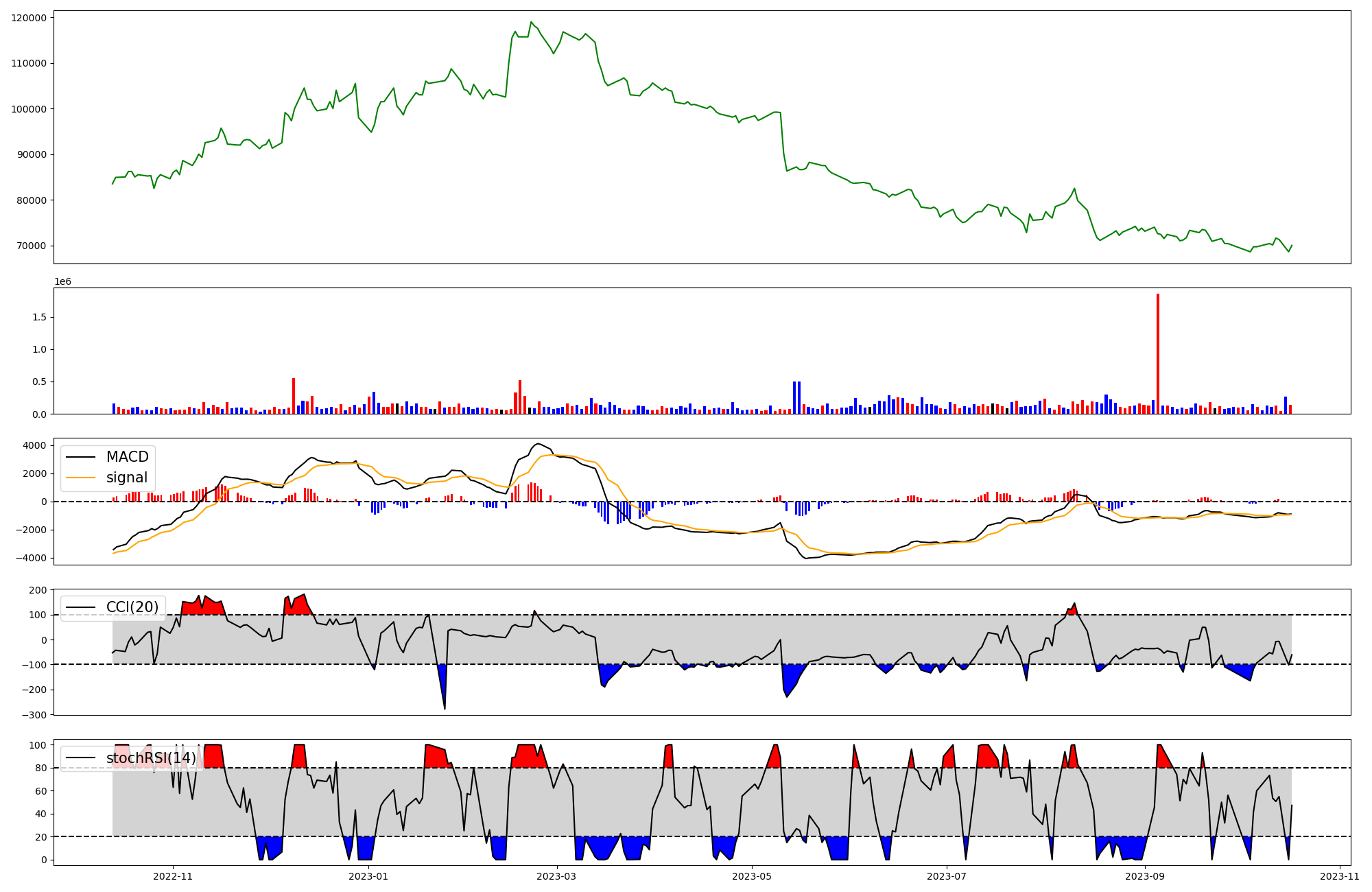This screenshot has width=1372, height=892.
Task: Click the 1.5 tick on volume axis
Action: point(40,318)
